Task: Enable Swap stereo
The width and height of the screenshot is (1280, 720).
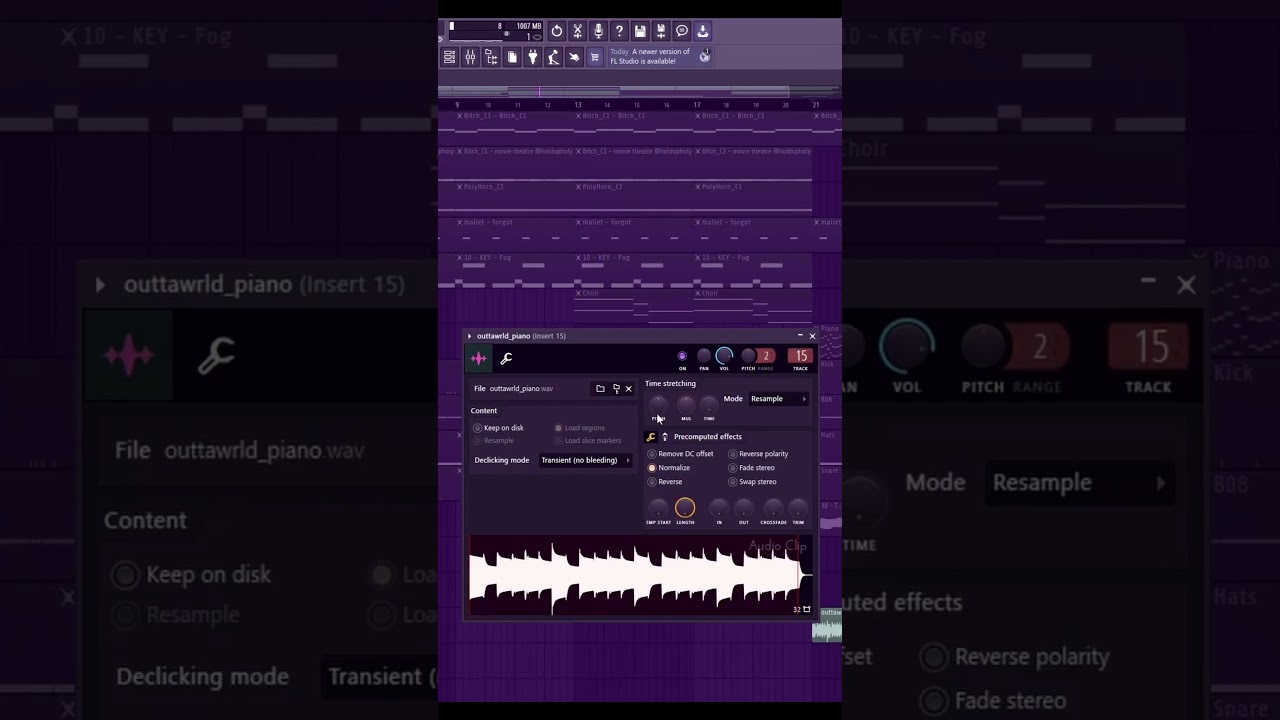Action: click(x=753, y=482)
